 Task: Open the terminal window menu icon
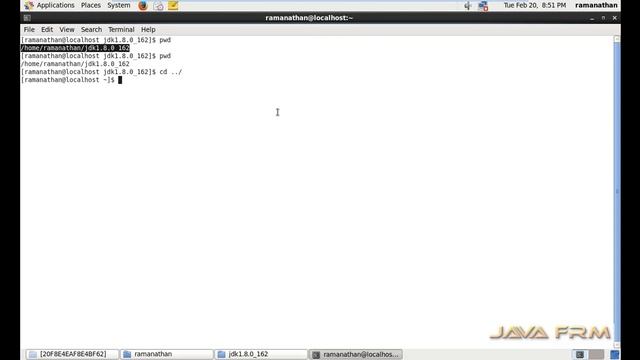[27, 18]
